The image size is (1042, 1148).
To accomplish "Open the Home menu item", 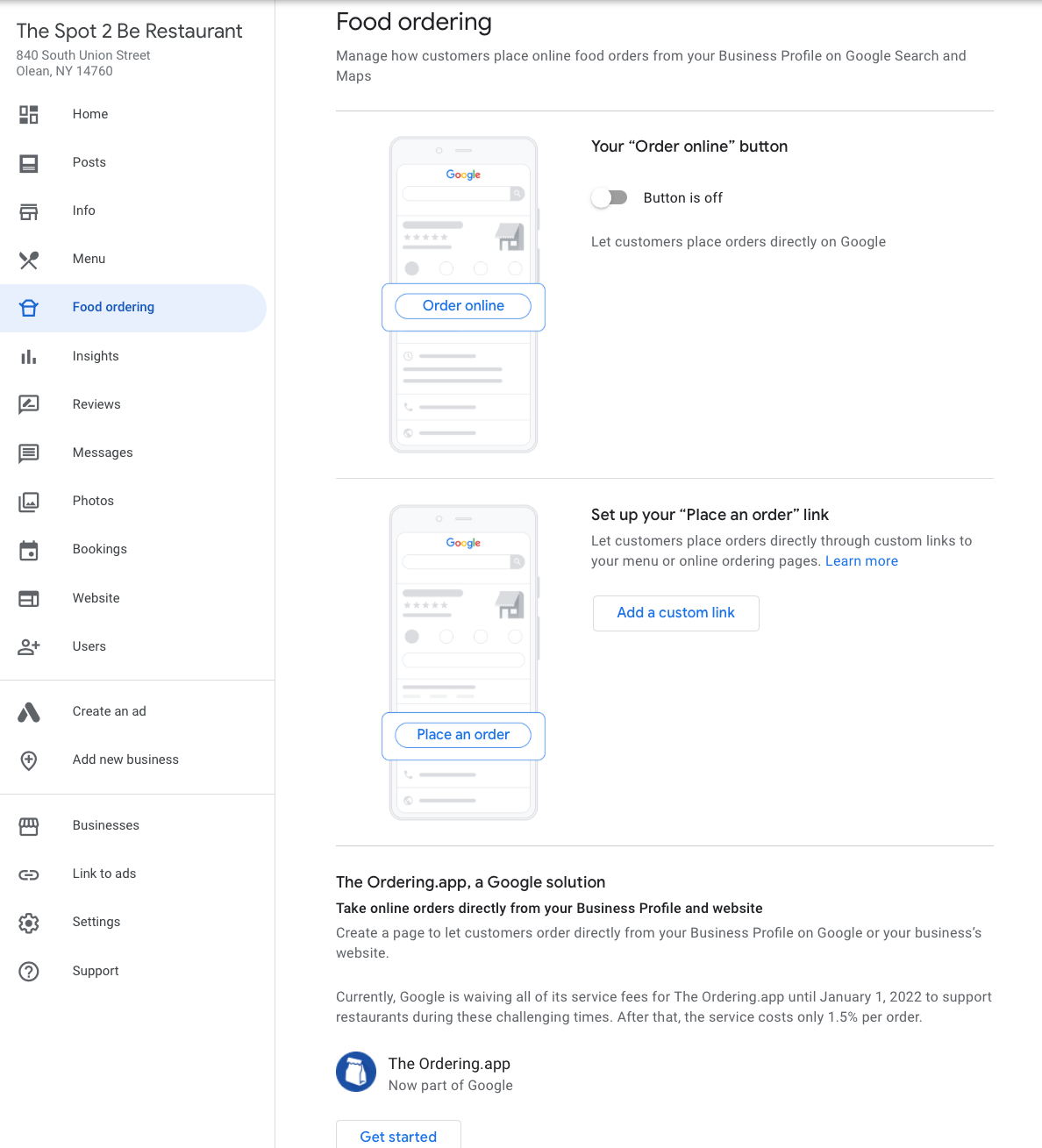I will point(90,114).
